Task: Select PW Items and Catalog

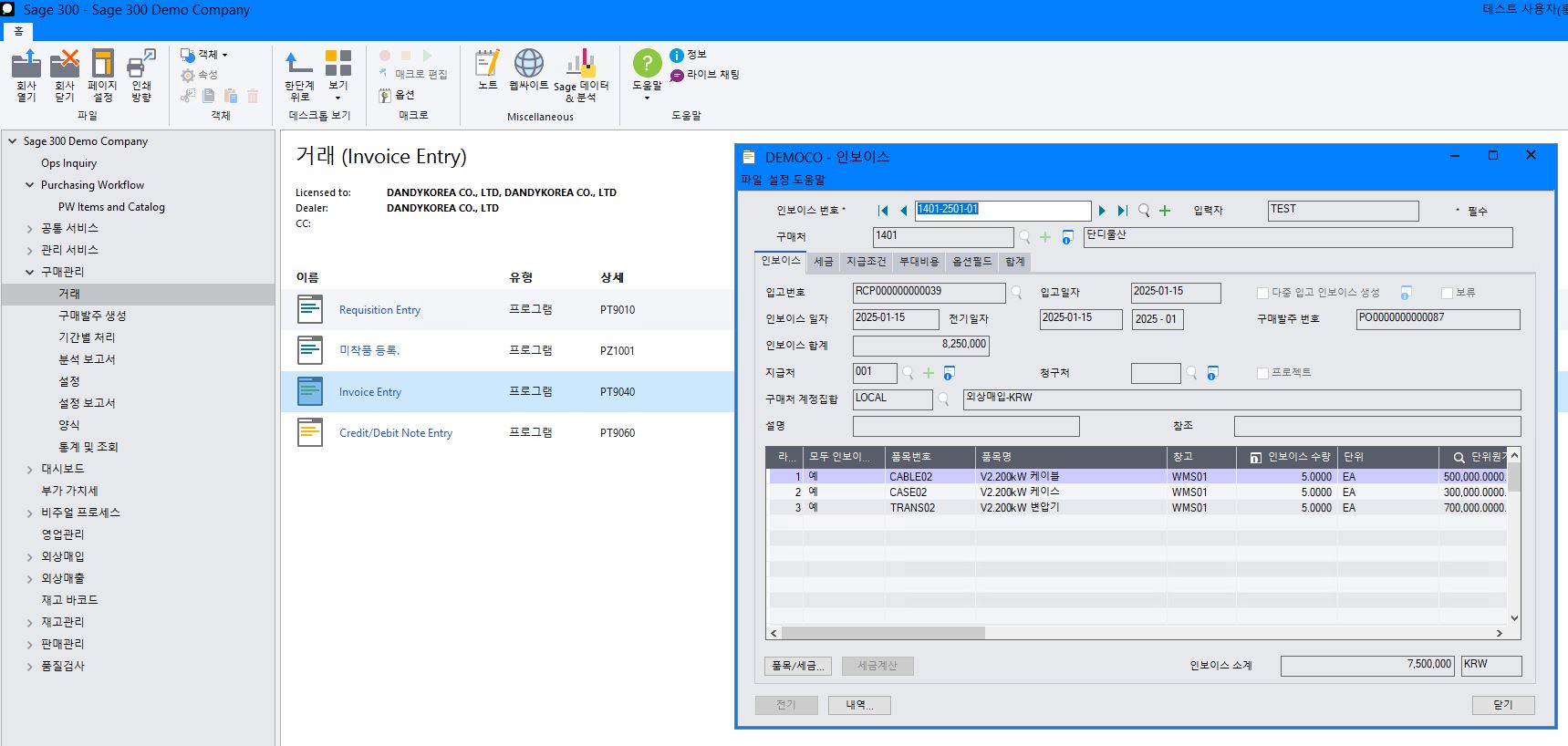Action: click(111, 207)
